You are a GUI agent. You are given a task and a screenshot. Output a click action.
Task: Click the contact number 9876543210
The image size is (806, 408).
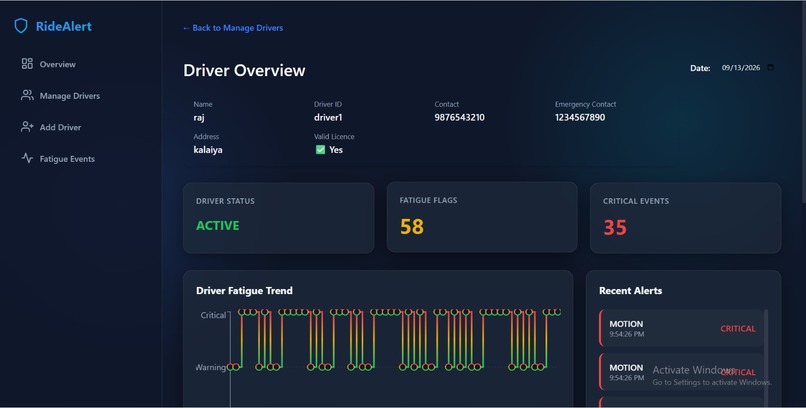point(460,117)
